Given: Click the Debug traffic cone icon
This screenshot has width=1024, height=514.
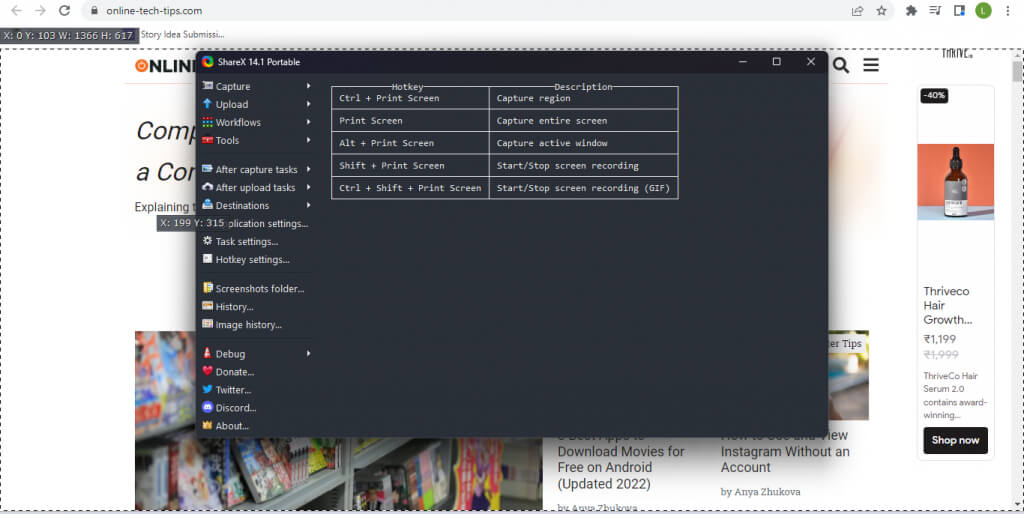Looking at the screenshot, I should click(x=208, y=353).
